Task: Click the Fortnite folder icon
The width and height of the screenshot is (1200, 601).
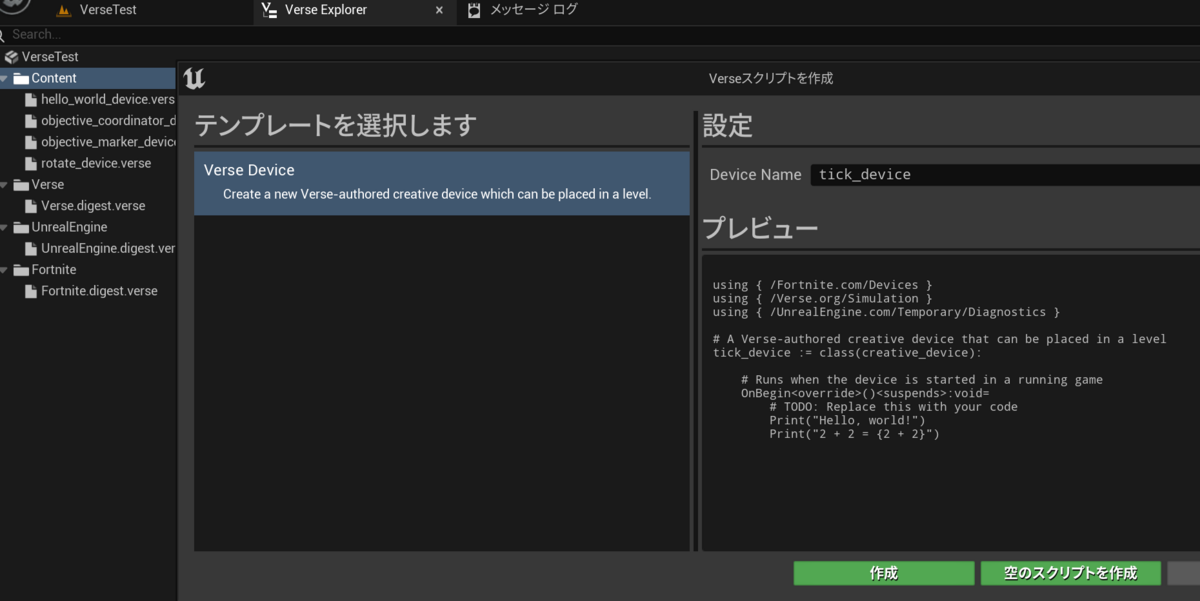Action: 21,270
